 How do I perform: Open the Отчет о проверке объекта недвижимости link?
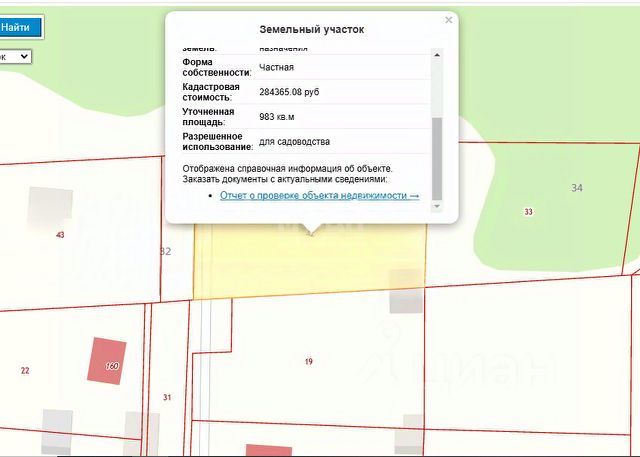click(x=320, y=195)
